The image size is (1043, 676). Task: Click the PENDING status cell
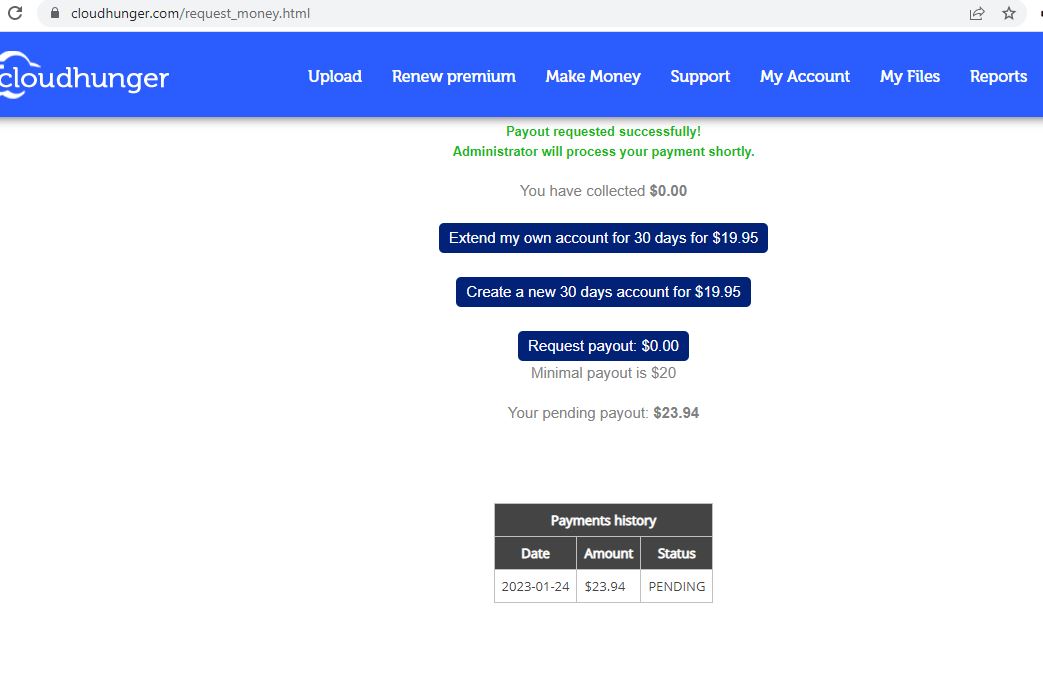[676, 586]
